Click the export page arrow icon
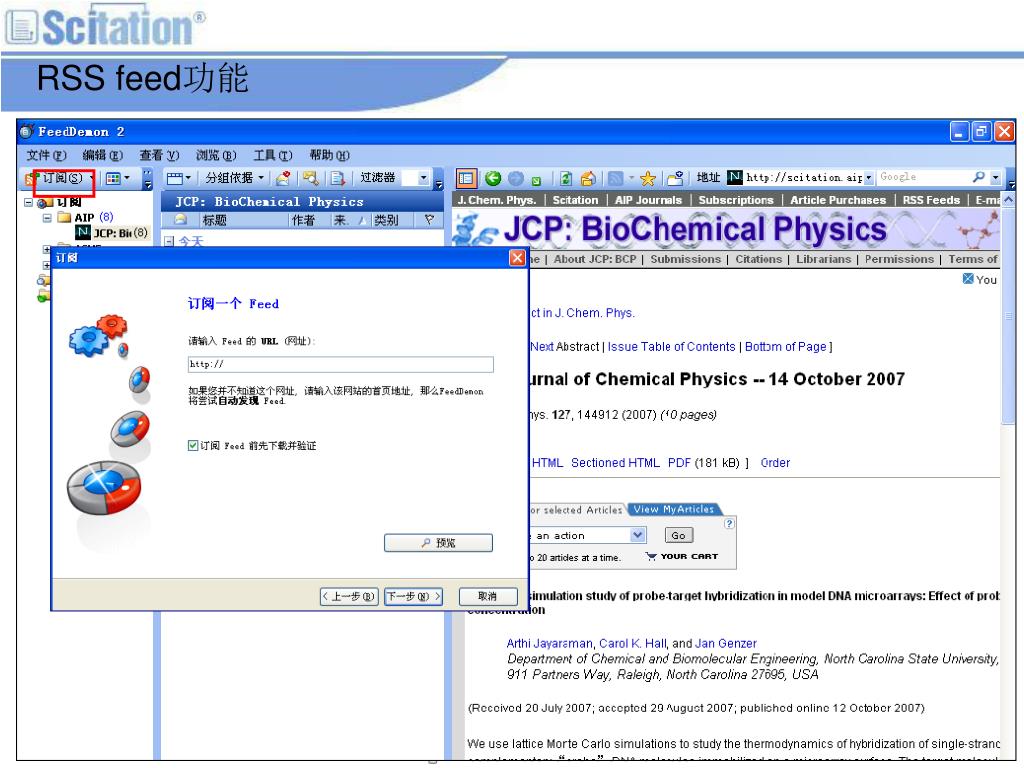The width and height of the screenshot is (1024, 768). 337,178
